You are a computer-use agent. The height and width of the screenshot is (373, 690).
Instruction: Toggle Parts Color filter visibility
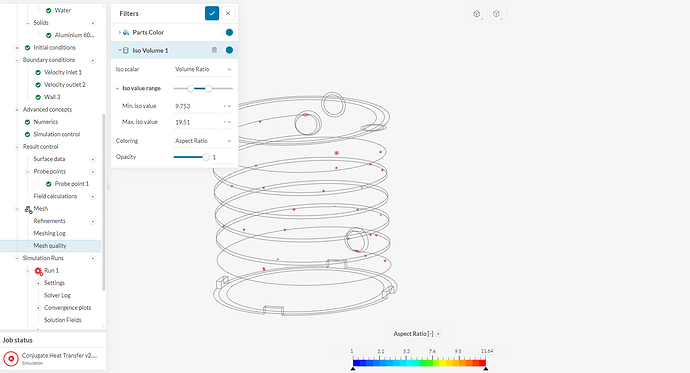tap(229, 32)
